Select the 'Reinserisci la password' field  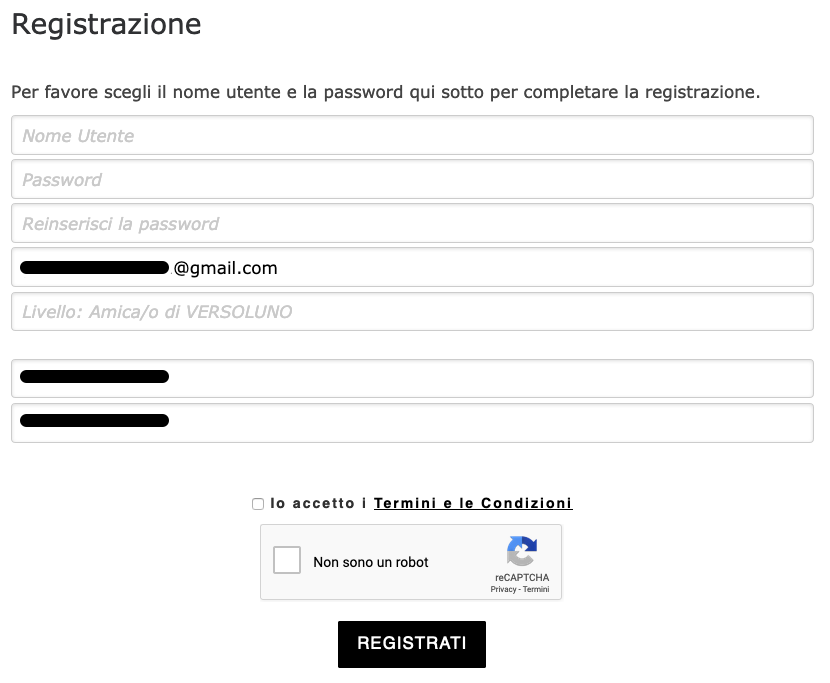tap(412, 224)
